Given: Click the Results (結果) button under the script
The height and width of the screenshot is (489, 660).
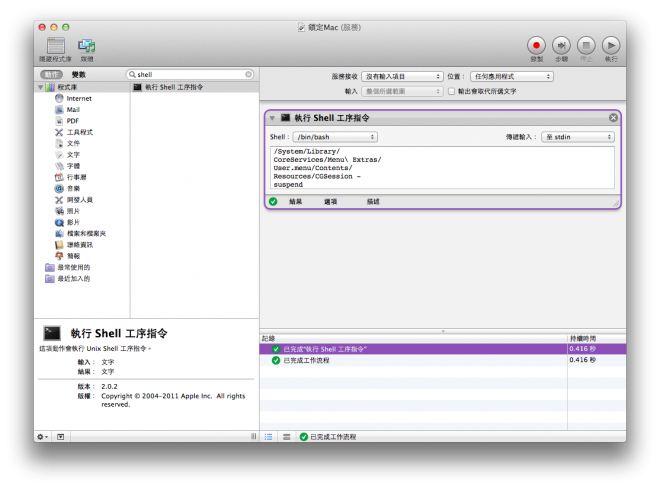Looking at the screenshot, I should pyautogui.click(x=295, y=201).
